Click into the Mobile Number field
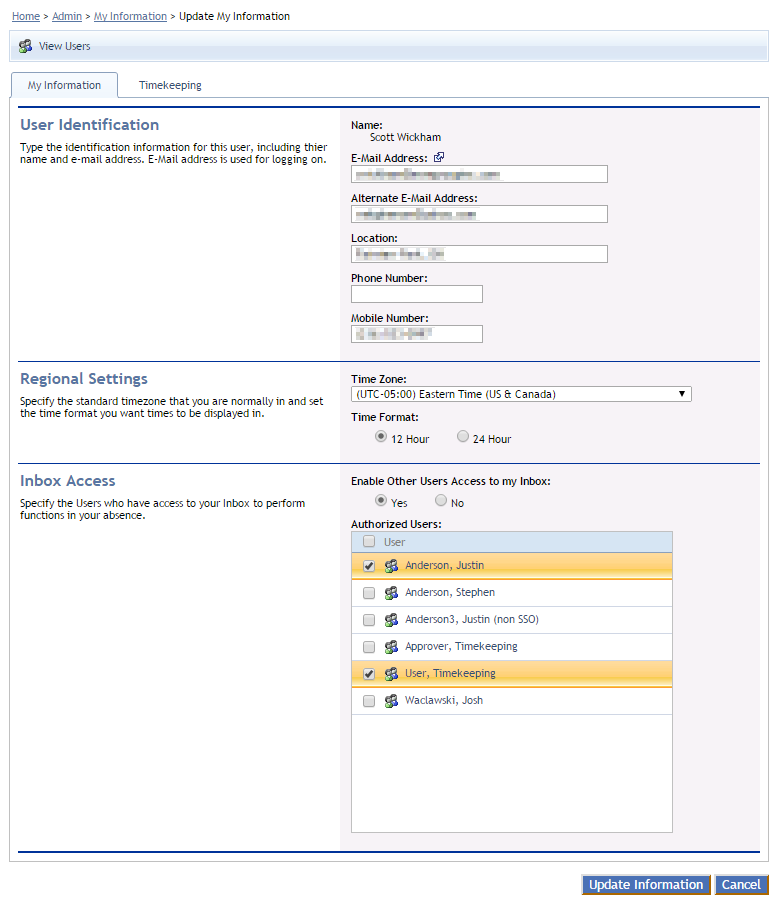779x906 pixels. 417,334
